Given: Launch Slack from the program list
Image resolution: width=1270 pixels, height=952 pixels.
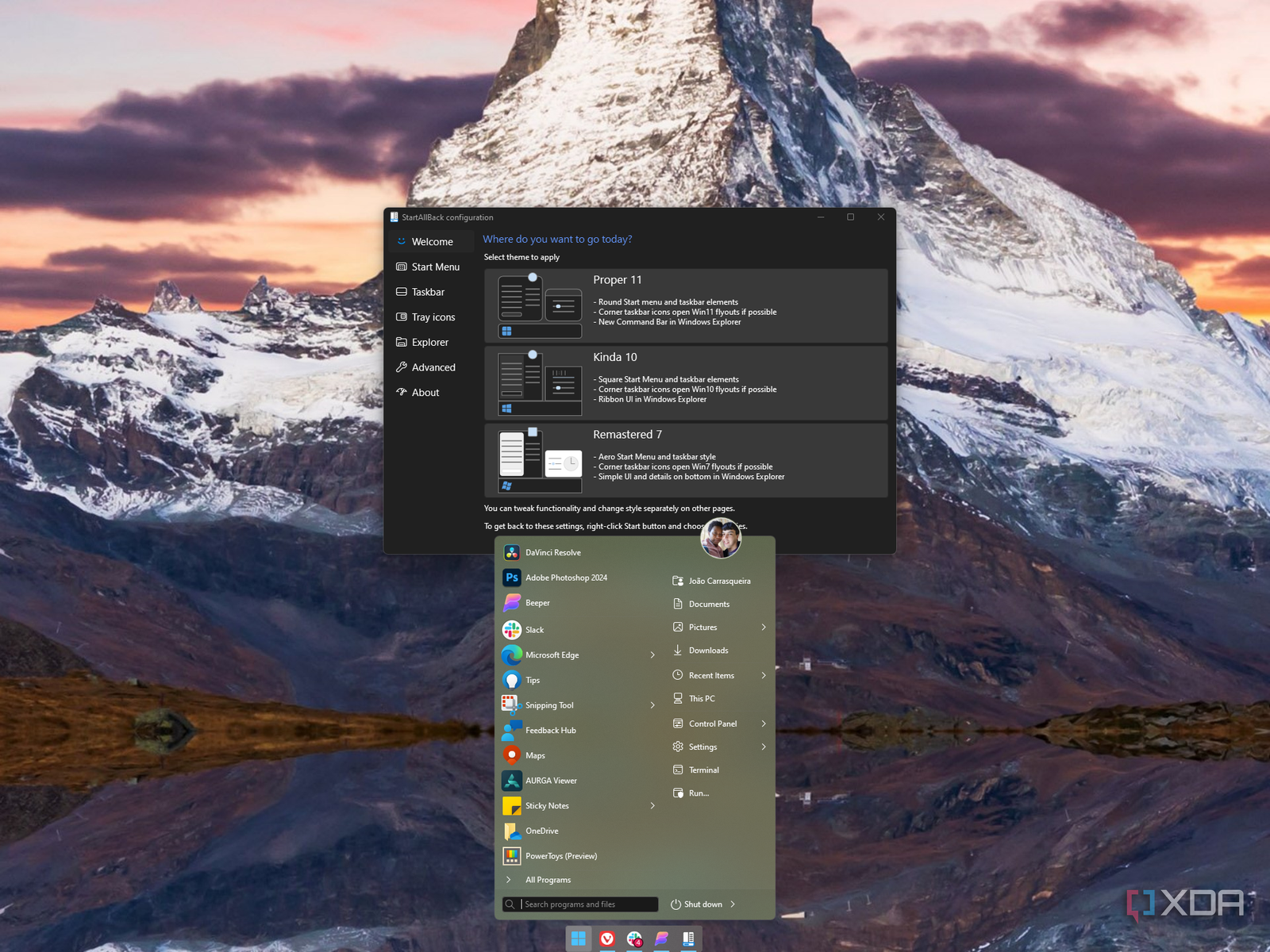Looking at the screenshot, I should [534, 631].
